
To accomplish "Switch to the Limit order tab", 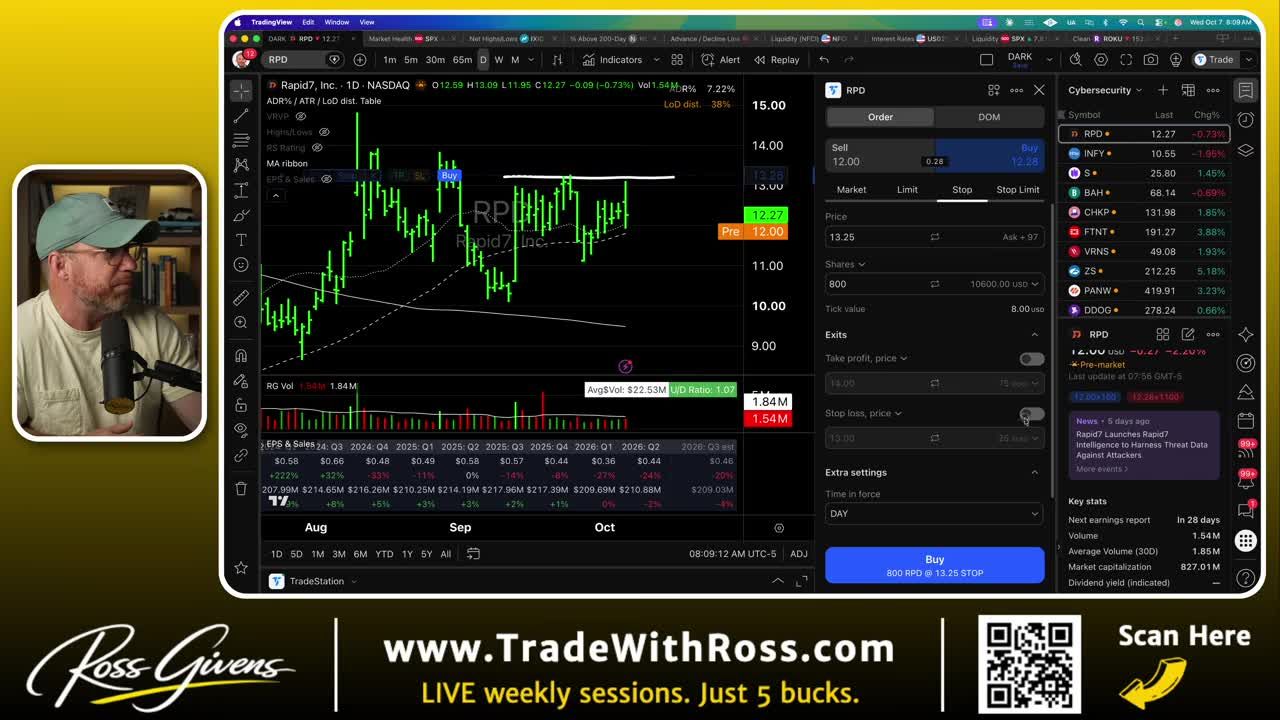I will point(907,190).
